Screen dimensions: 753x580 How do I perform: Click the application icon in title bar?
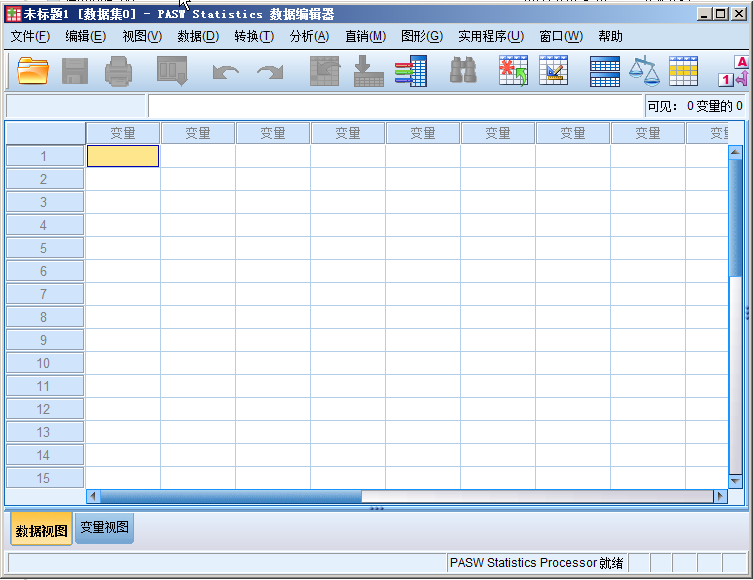tap(13, 14)
